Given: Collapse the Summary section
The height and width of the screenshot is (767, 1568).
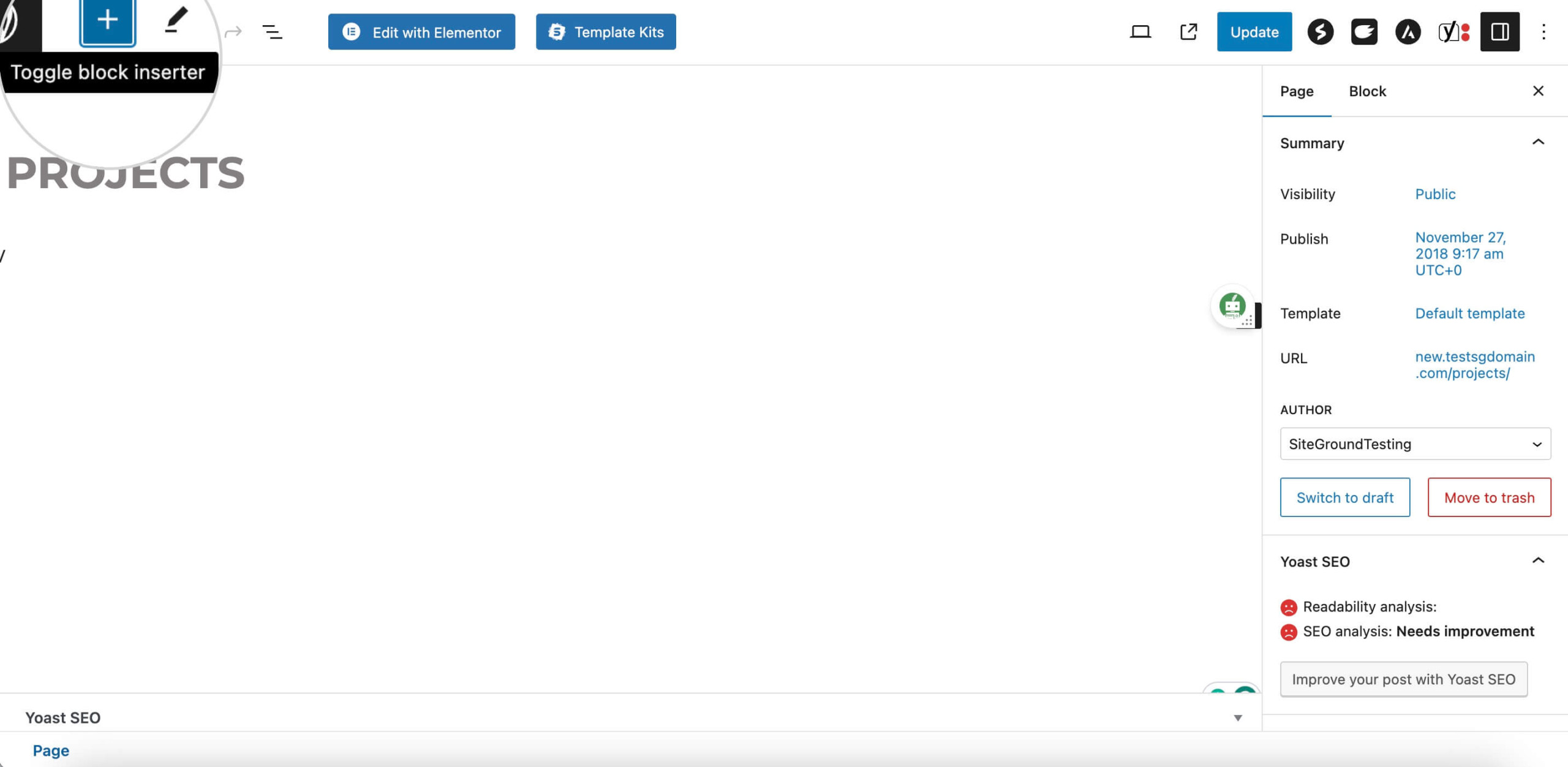Looking at the screenshot, I should click(1537, 143).
